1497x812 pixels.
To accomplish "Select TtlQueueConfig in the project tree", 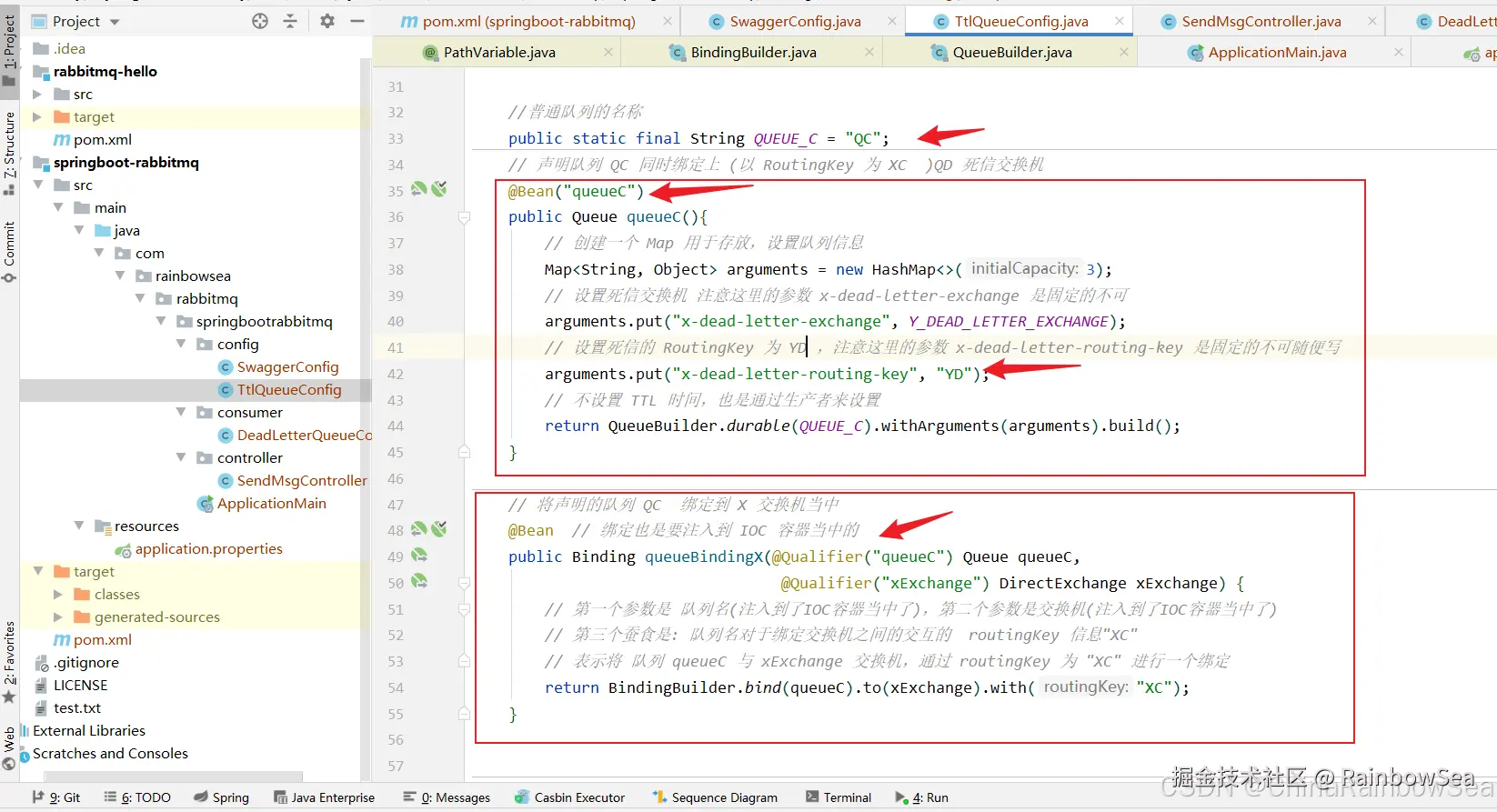I will [289, 389].
